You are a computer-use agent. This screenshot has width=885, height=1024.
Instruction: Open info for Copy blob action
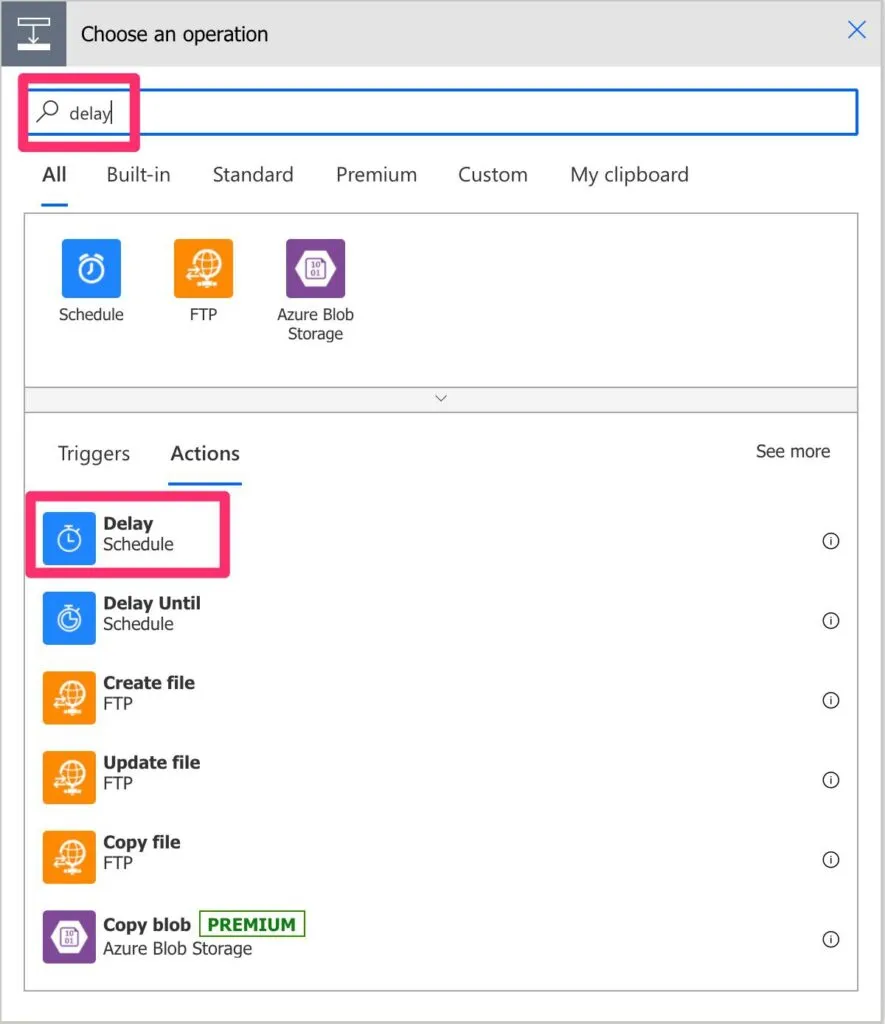(830, 939)
